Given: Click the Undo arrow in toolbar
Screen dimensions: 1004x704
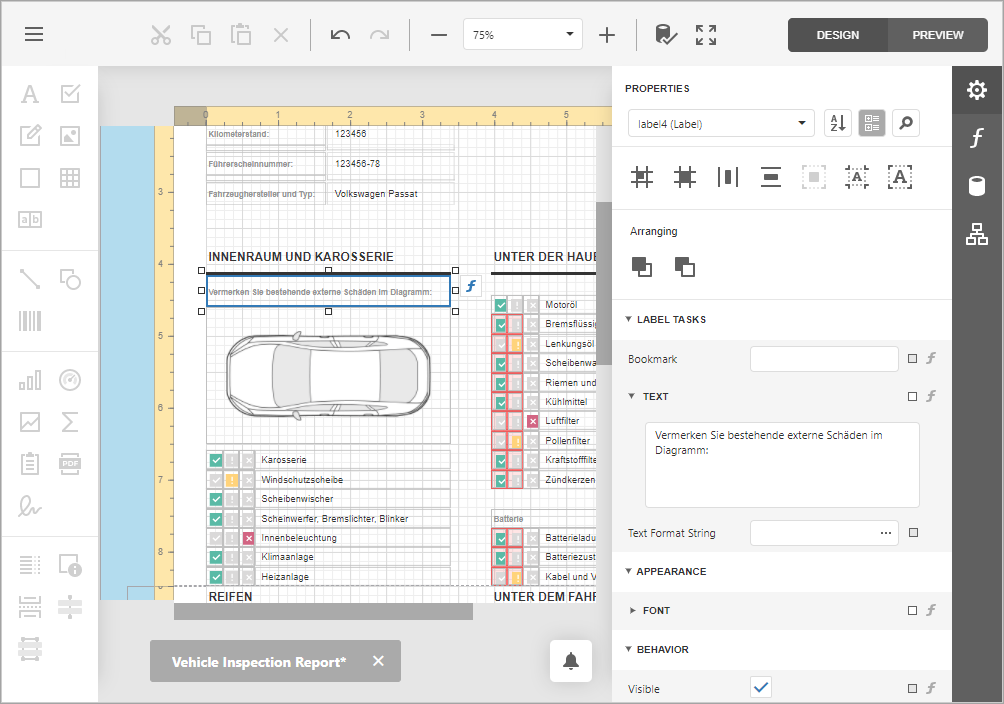Looking at the screenshot, I should [x=340, y=35].
